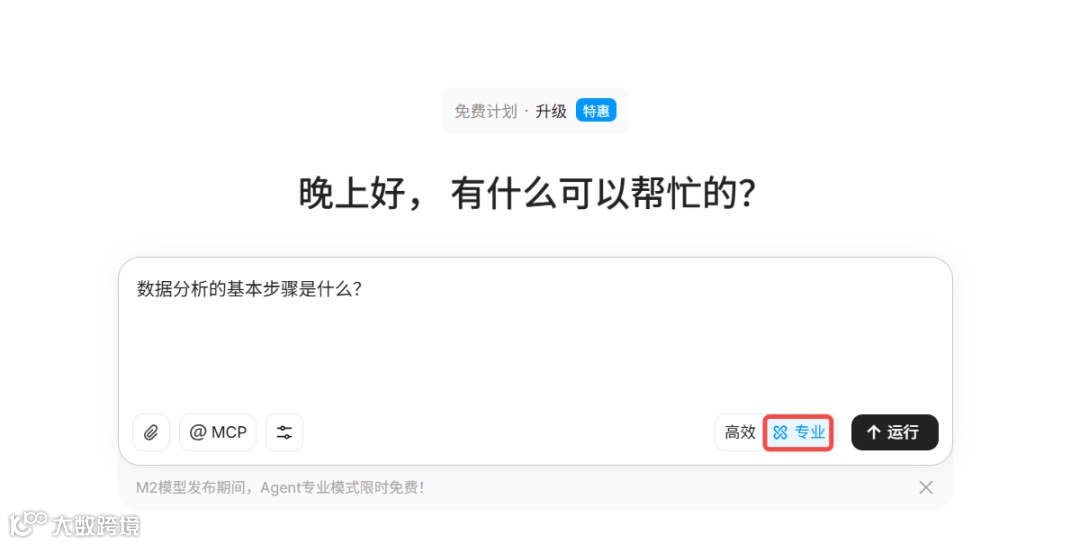Attach a file with the paperclip icon
Image resolution: width=1080 pixels, height=545 pixels.
[x=151, y=433]
